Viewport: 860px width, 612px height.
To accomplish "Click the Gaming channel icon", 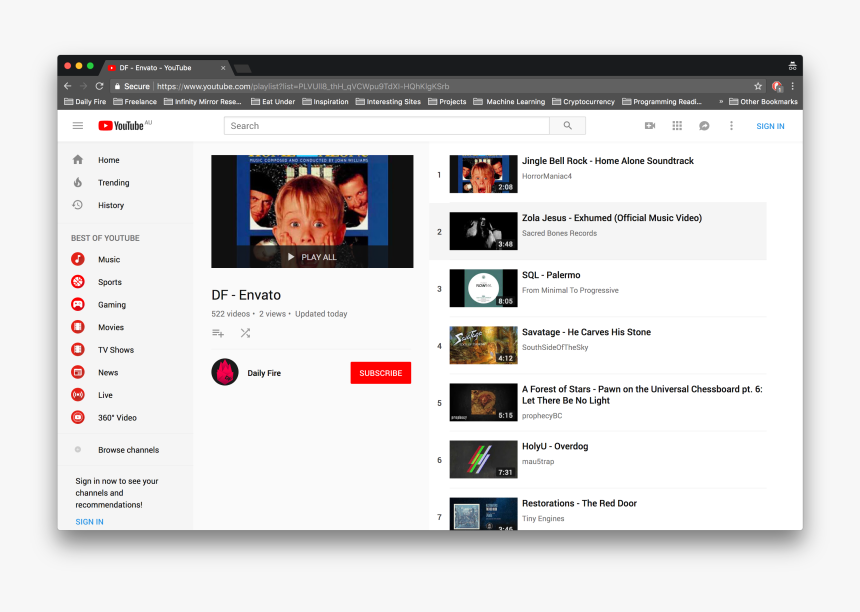I will (78, 304).
